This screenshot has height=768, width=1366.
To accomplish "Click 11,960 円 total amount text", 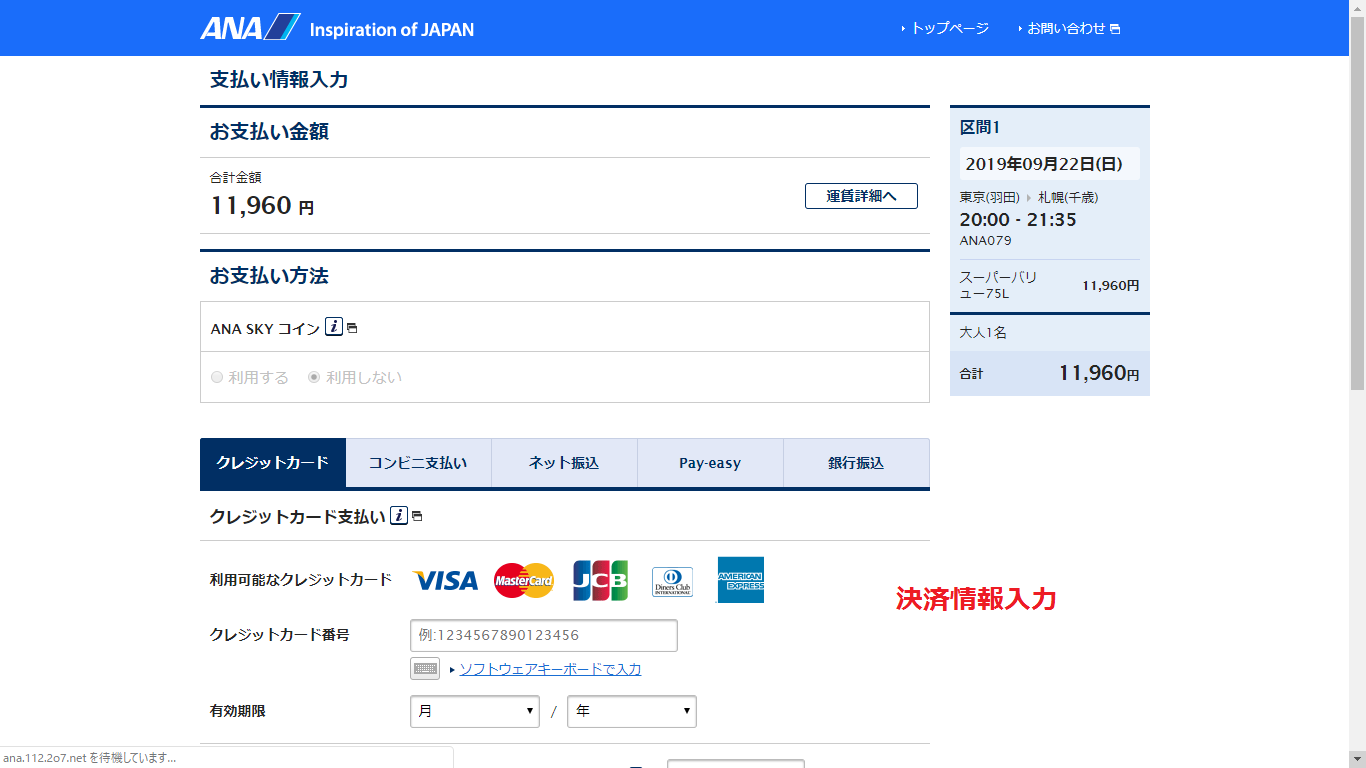I will tap(262, 206).
